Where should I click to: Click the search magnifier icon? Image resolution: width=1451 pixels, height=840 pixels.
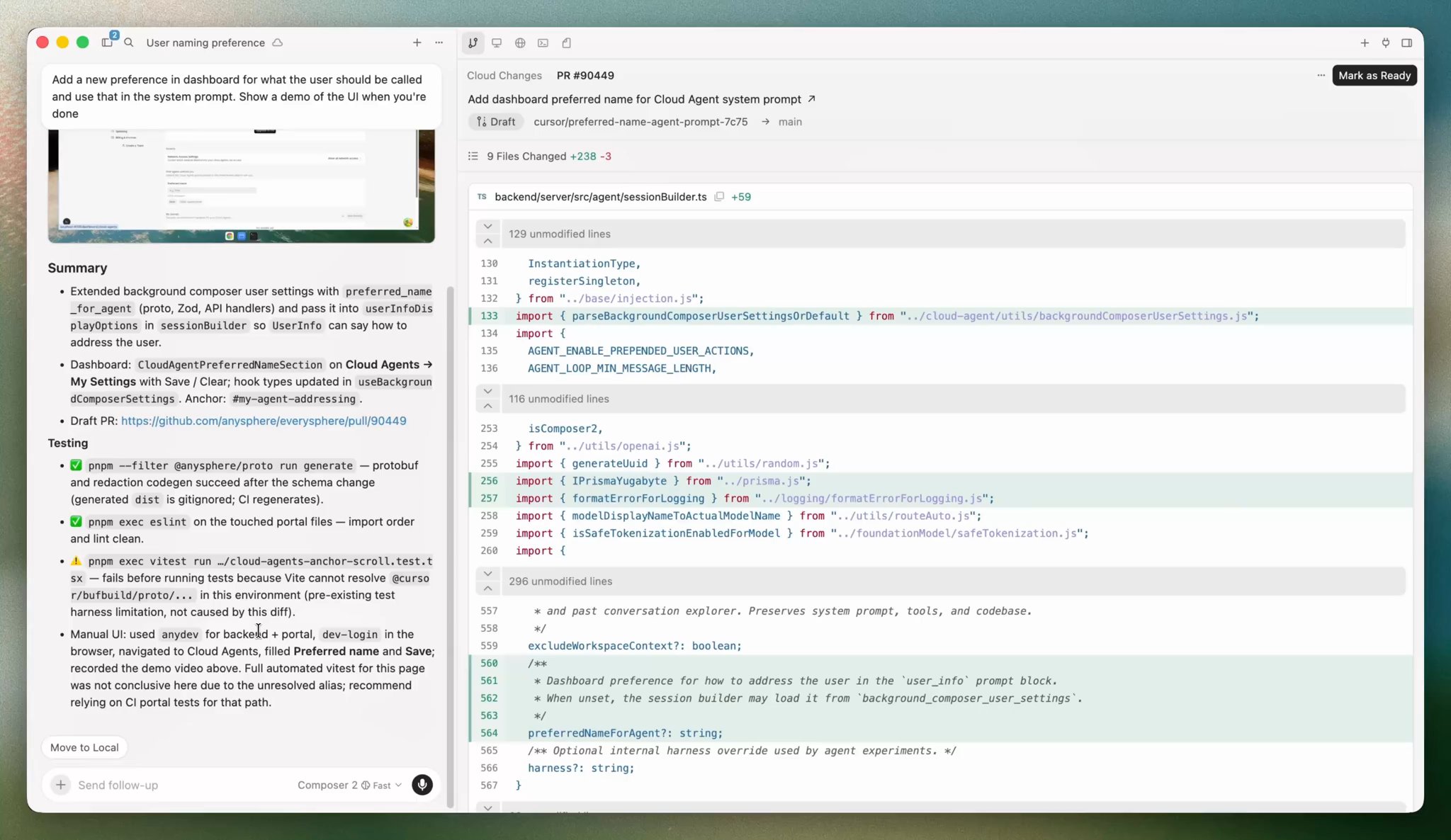tap(129, 42)
